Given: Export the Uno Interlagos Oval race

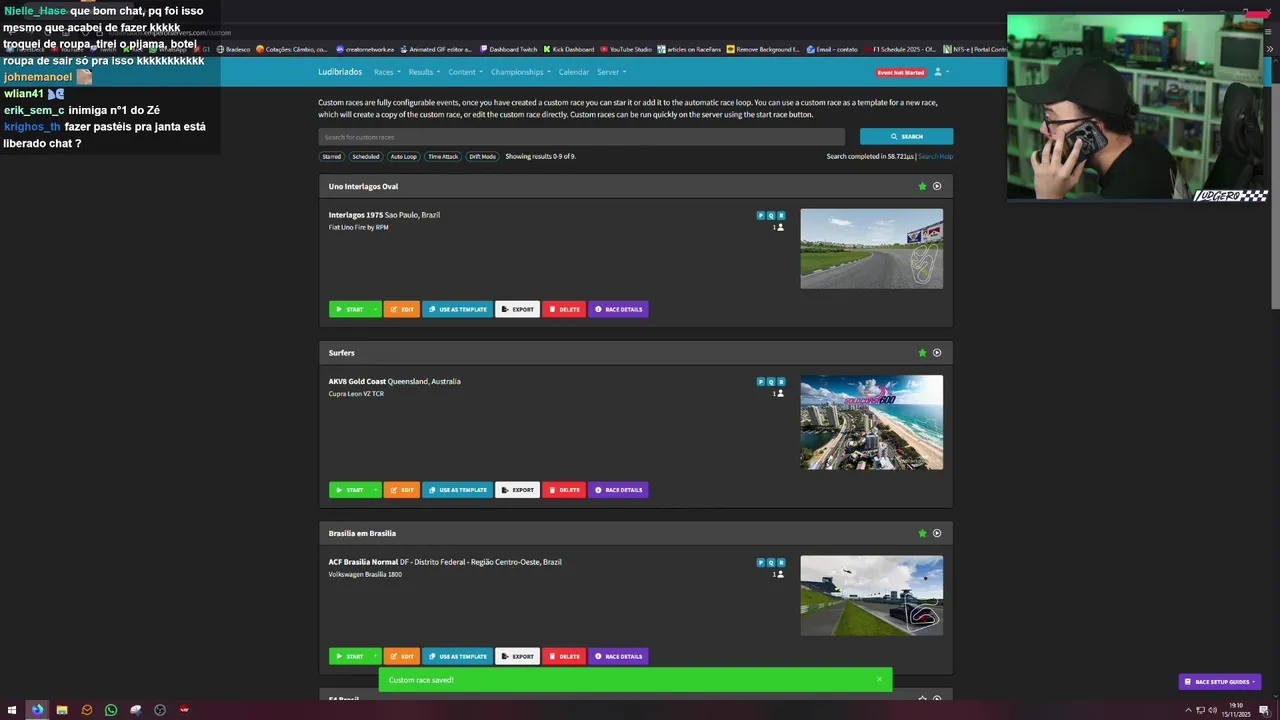Looking at the screenshot, I should point(518,309).
